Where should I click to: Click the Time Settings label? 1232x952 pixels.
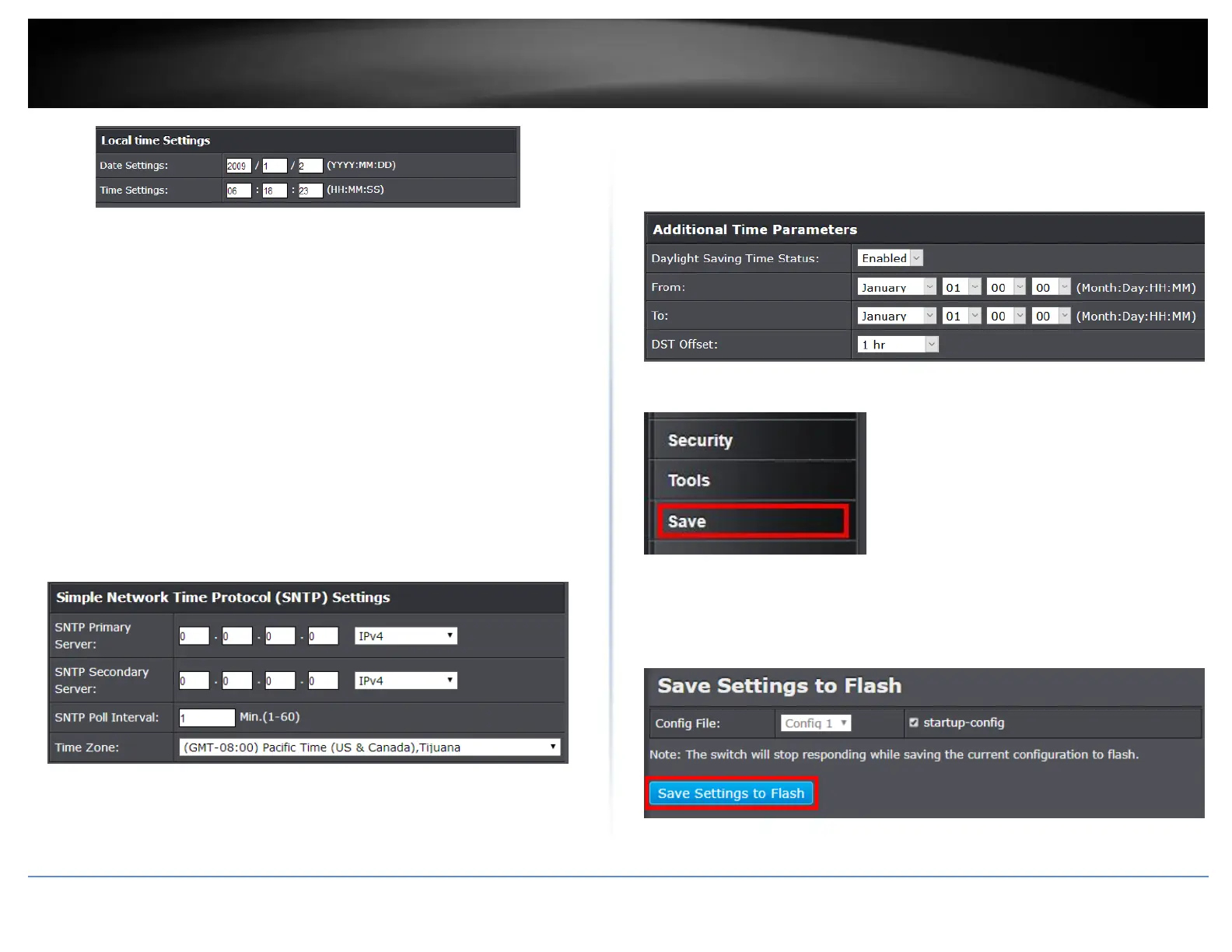[134, 191]
